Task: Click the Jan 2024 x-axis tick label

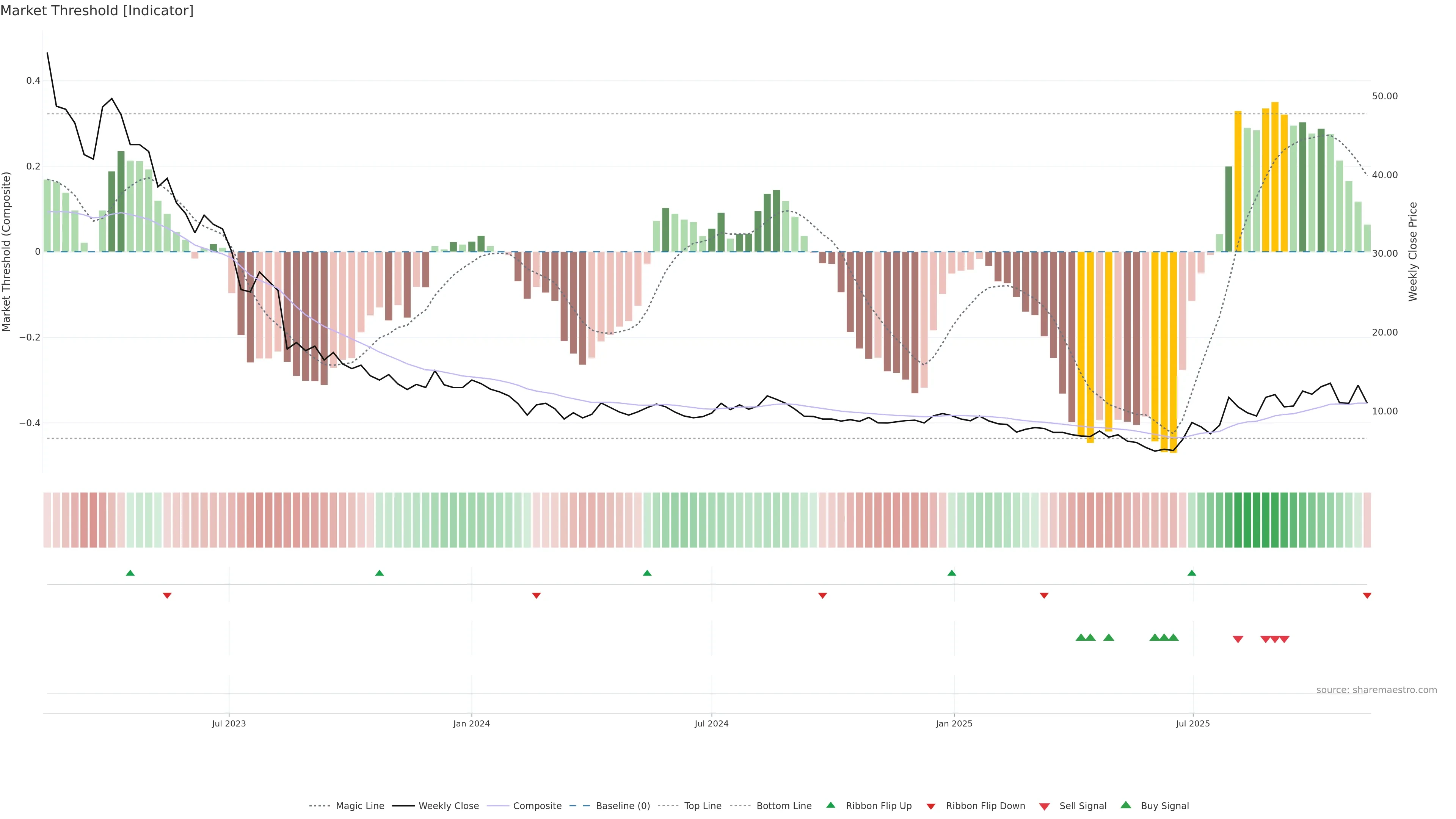Action: (471, 723)
